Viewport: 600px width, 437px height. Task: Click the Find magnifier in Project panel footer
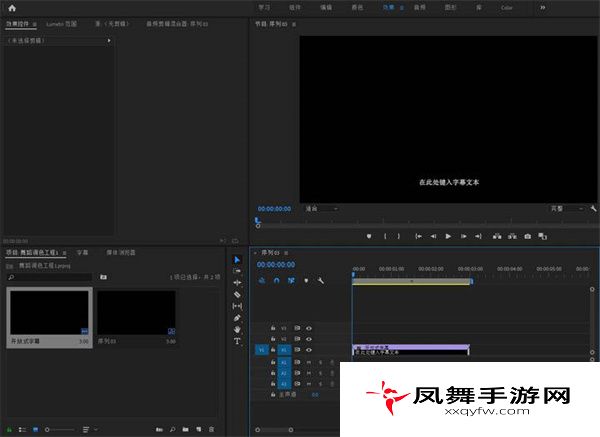pyautogui.click(x=173, y=429)
